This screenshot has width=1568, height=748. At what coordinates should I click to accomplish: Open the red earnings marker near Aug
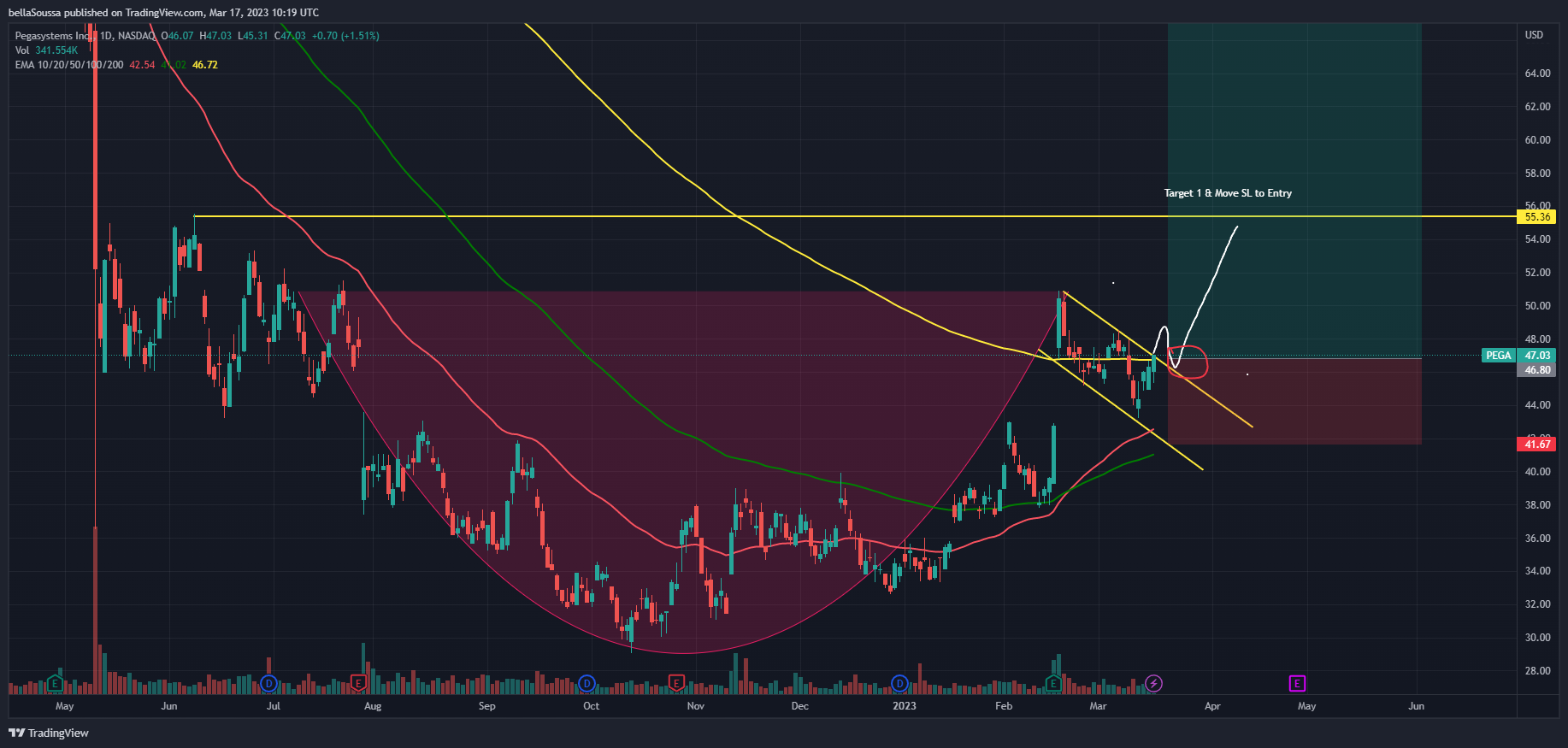(x=359, y=683)
